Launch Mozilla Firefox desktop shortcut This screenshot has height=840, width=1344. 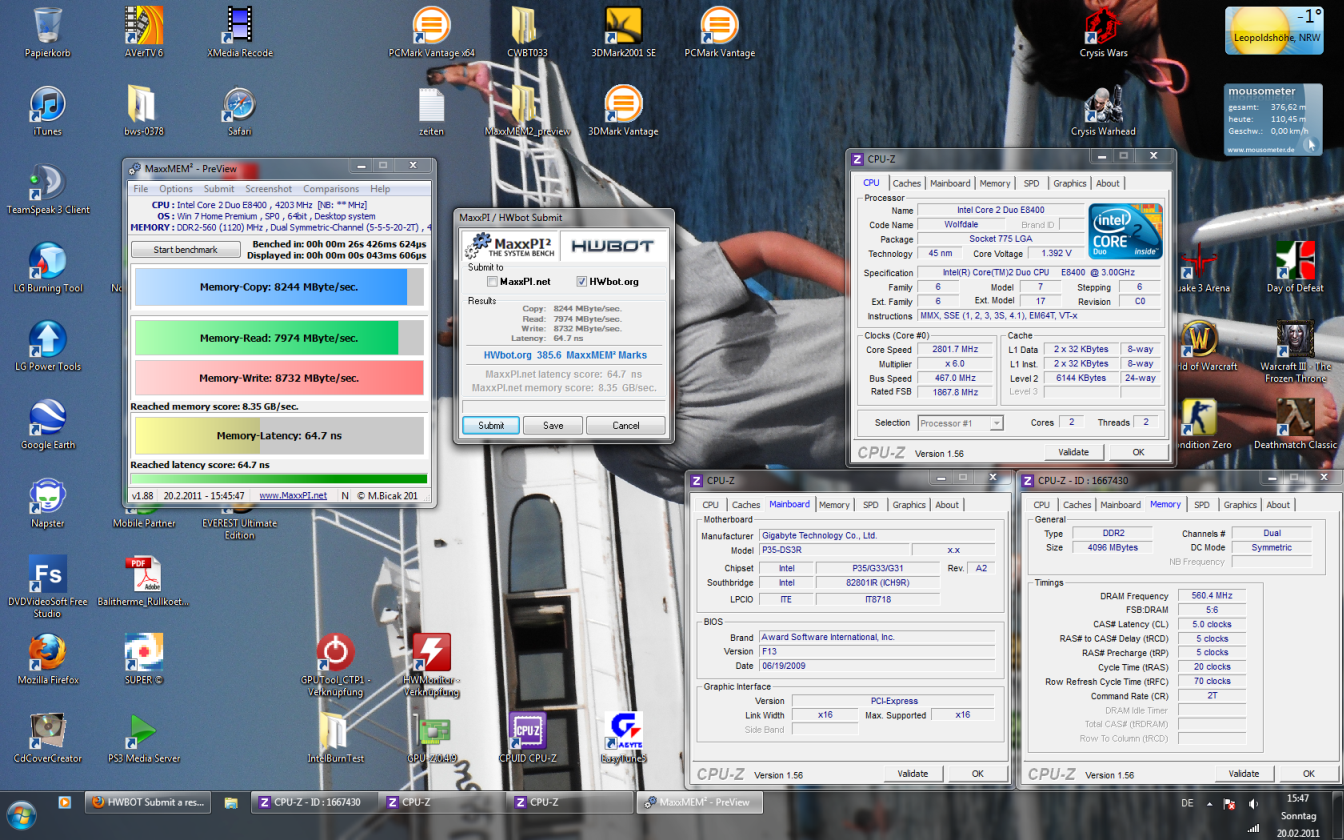(x=47, y=659)
